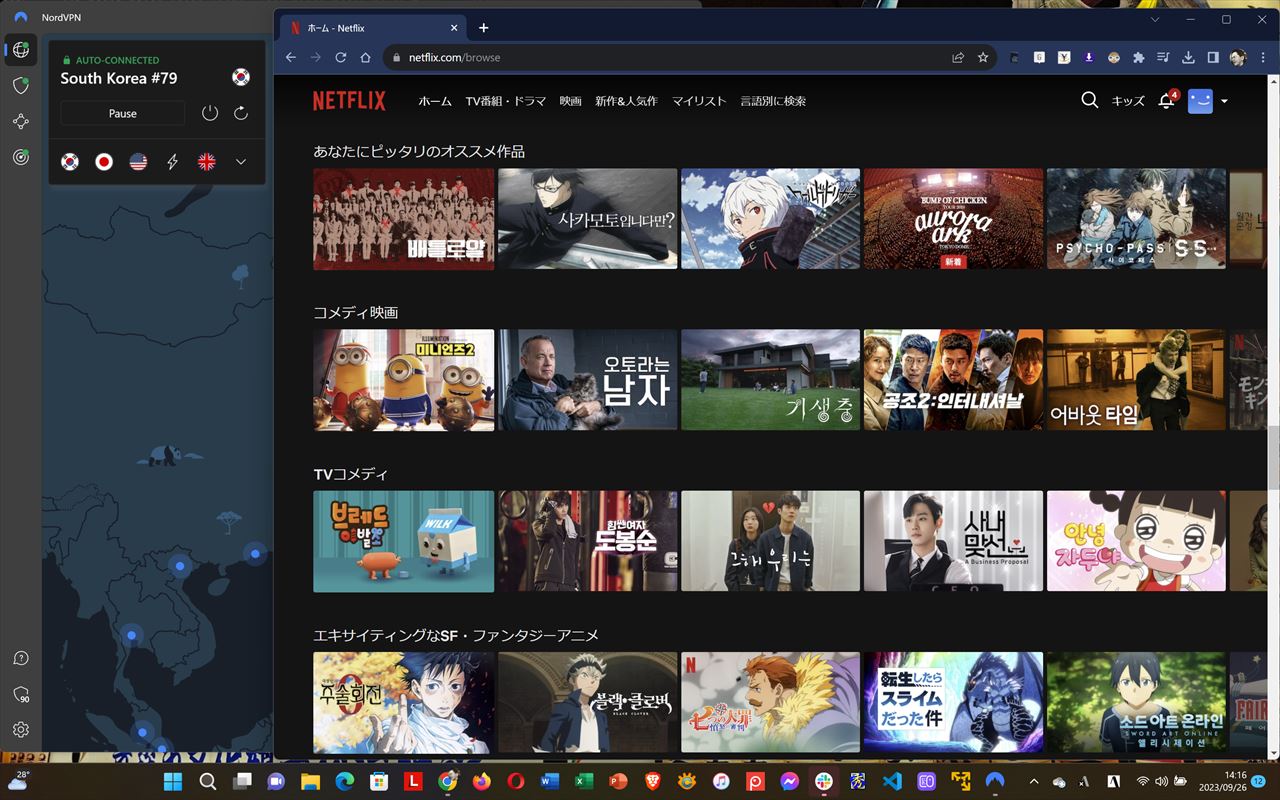Open the Chrome three-dot menu

pyautogui.click(x=1263, y=57)
